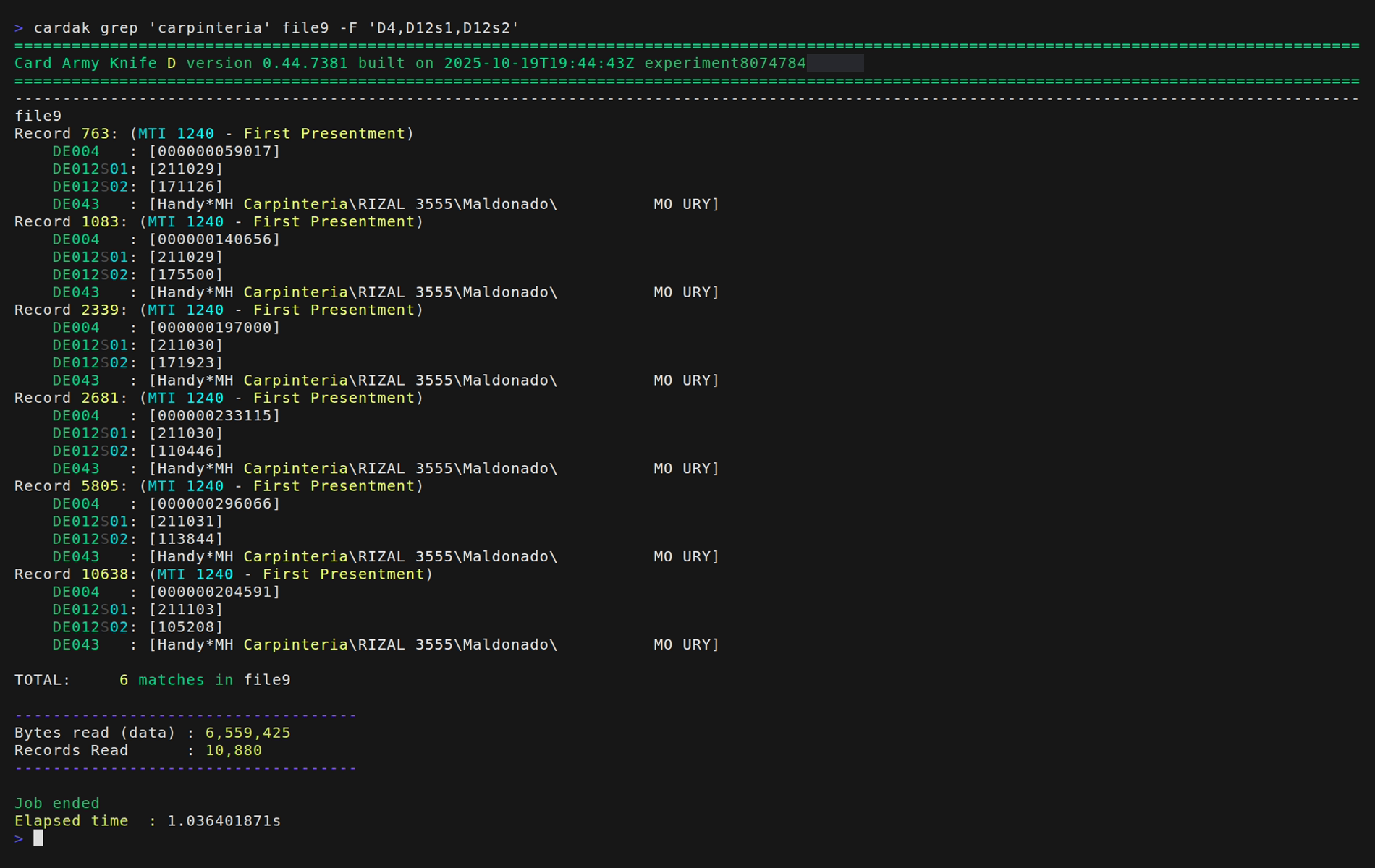The height and width of the screenshot is (868, 1375).
Task: Click the DE004 value 000000197000
Action: tap(214, 328)
